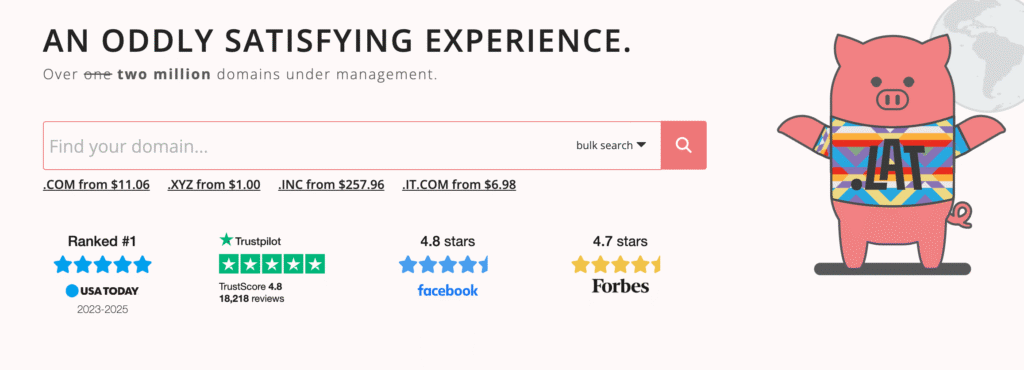The height and width of the screenshot is (370, 1024).
Task: Click the Ranked #1 label
Action: (102, 241)
